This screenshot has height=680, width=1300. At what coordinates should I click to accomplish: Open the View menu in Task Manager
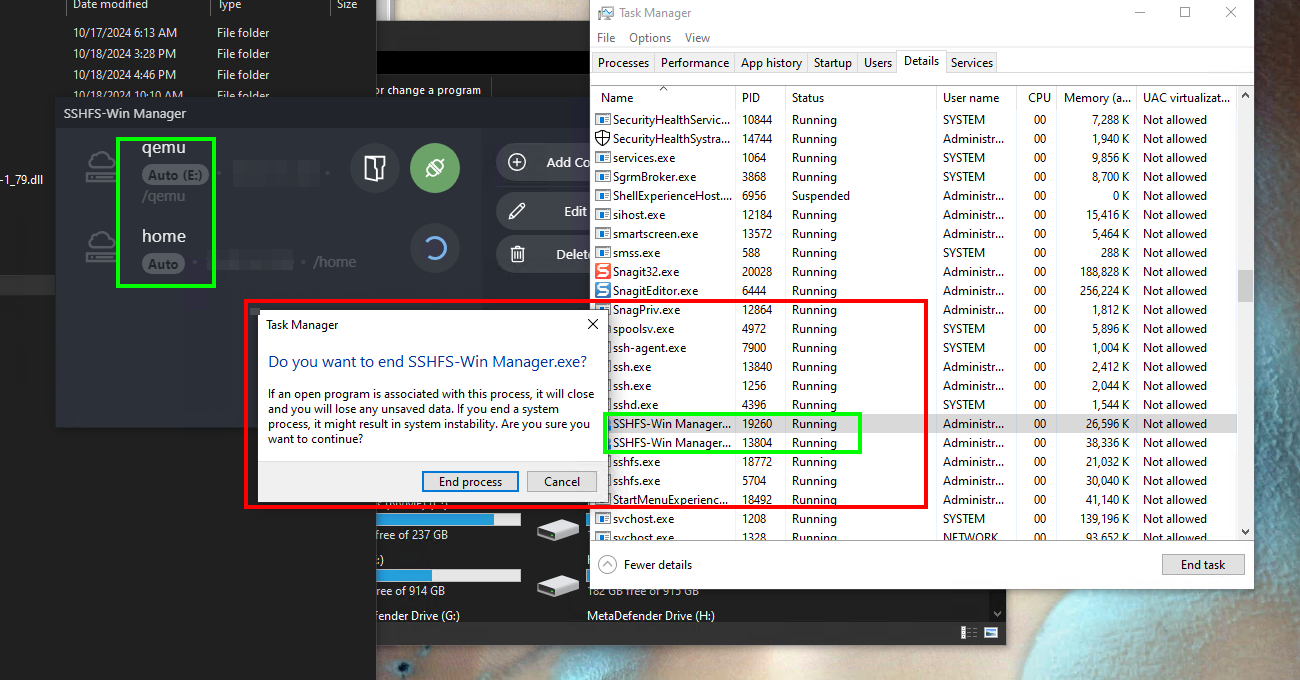tap(697, 38)
